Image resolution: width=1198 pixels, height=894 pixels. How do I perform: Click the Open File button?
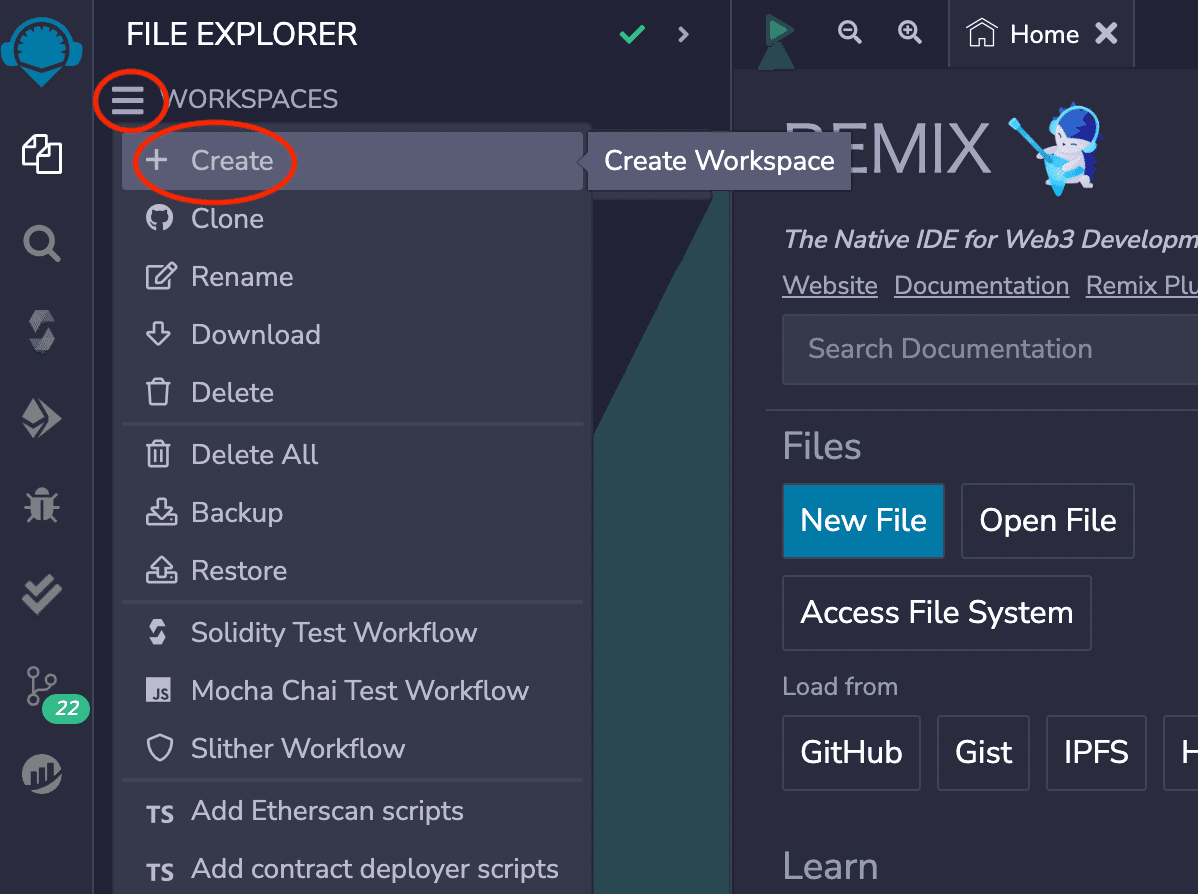(1047, 520)
